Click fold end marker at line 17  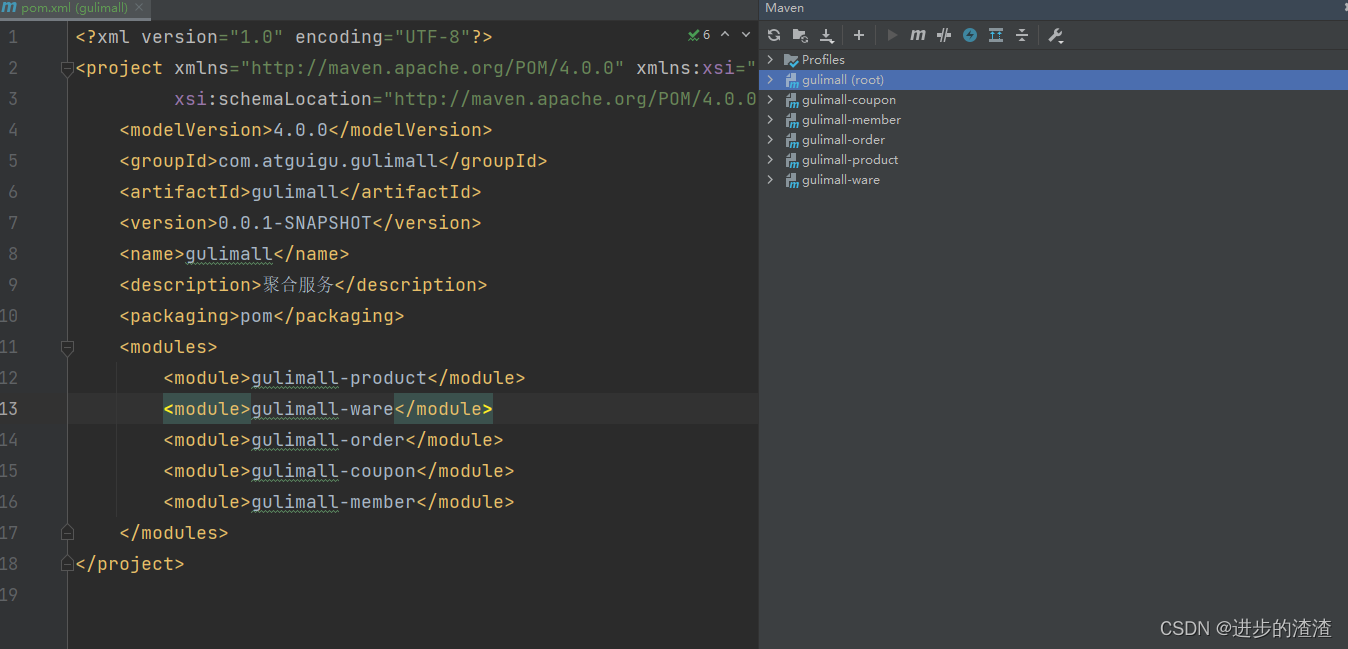(x=67, y=533)
